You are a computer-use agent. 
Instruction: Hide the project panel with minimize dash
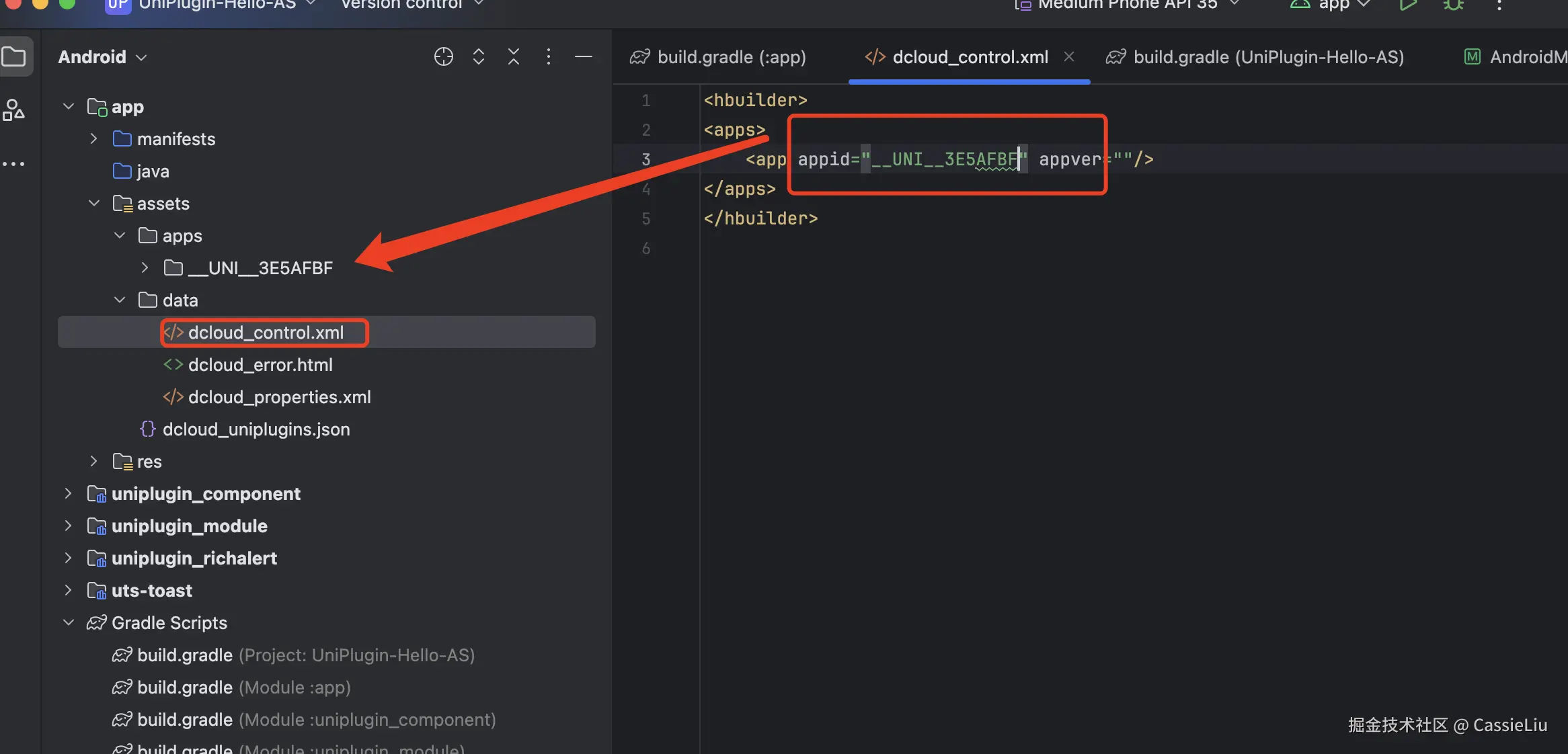(x=584, y=57)
